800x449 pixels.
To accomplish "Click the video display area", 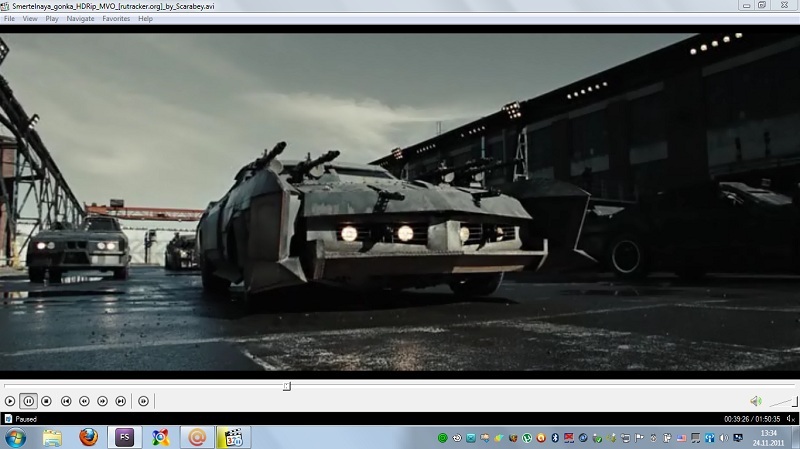I will click(400, 202).
